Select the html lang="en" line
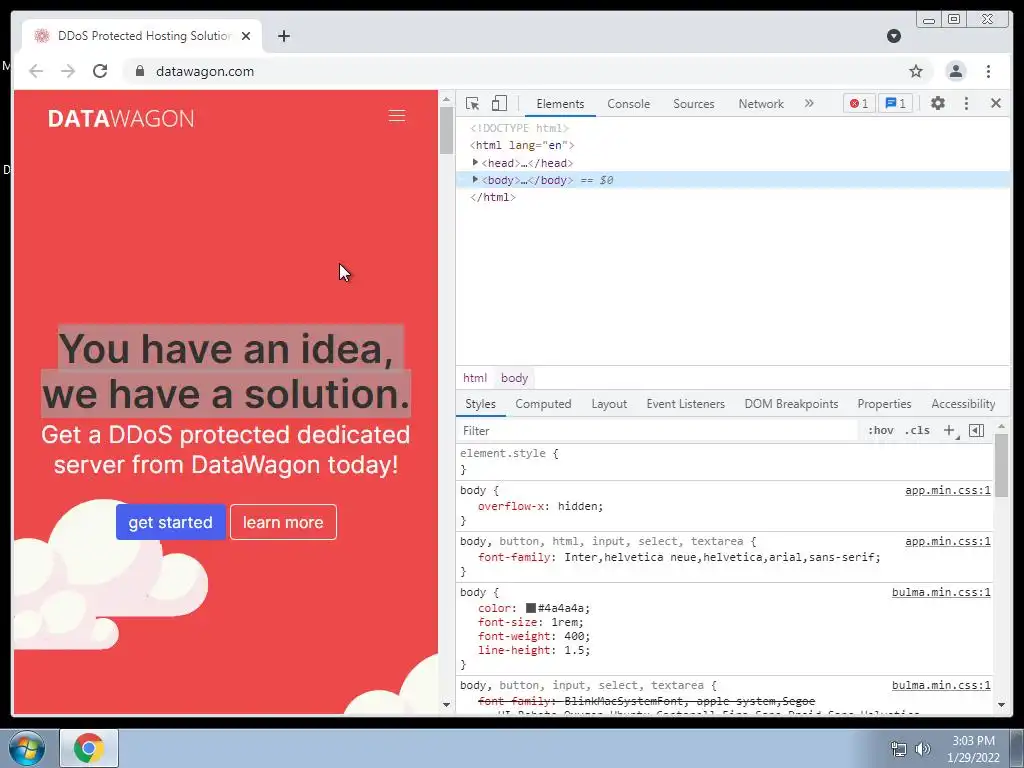1024x768 pixels. pyautogui.click(x=522, y=145)
